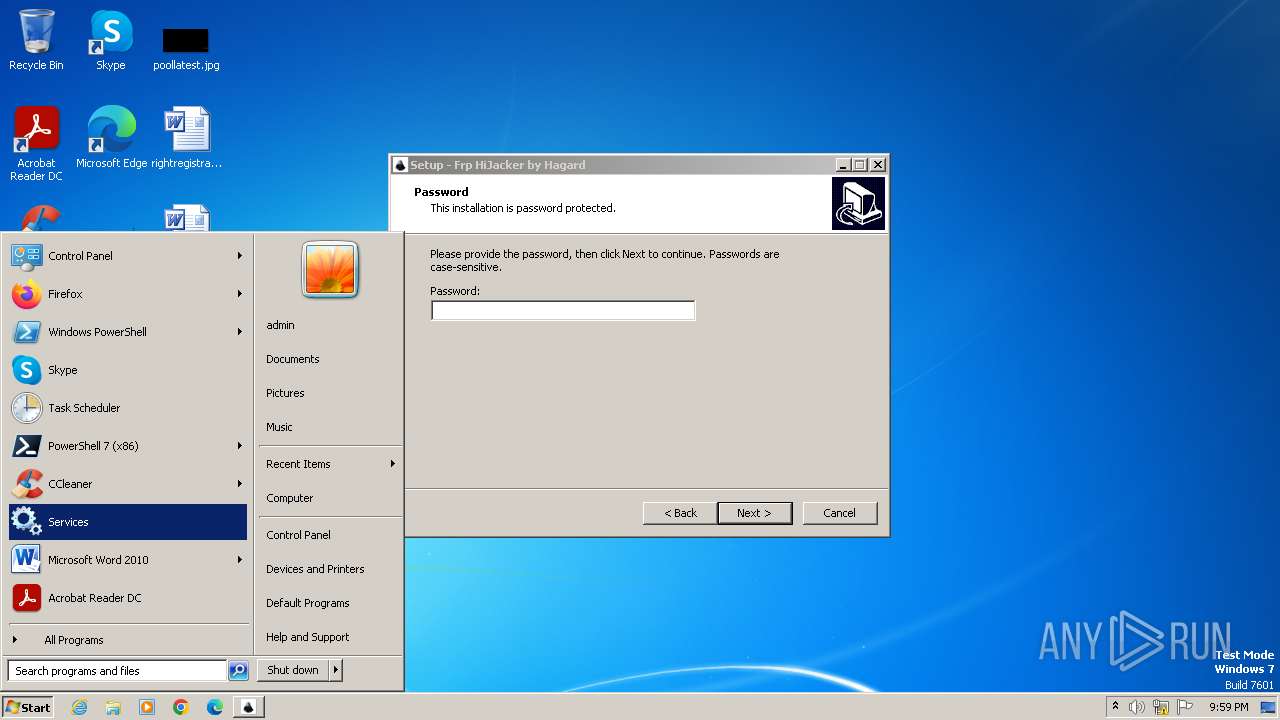Viewport: 1280px width, 720px height.
Task: Open Default Programs
Action: (307, 603)
